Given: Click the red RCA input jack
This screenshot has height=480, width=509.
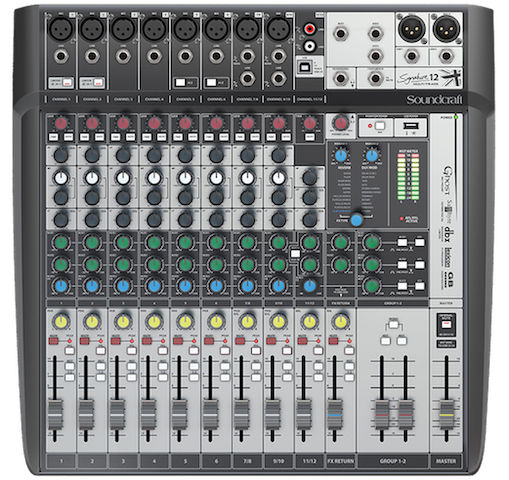Looking at the screenshot, I should (x=310, y=29).
